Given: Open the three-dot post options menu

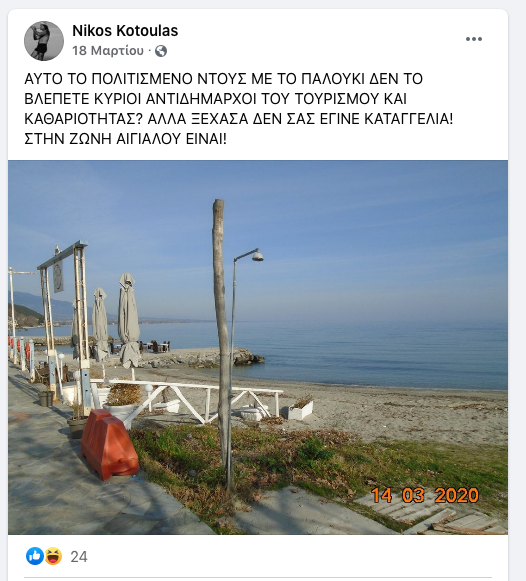Looking at the screenshot, I should point(474,39).
